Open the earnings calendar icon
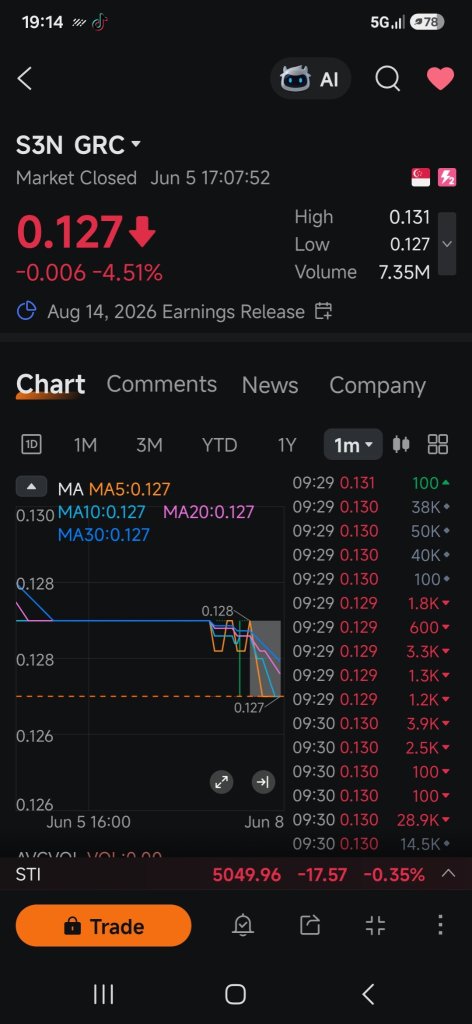This screenshot has height=1024, width=472. tap(323, 311)
